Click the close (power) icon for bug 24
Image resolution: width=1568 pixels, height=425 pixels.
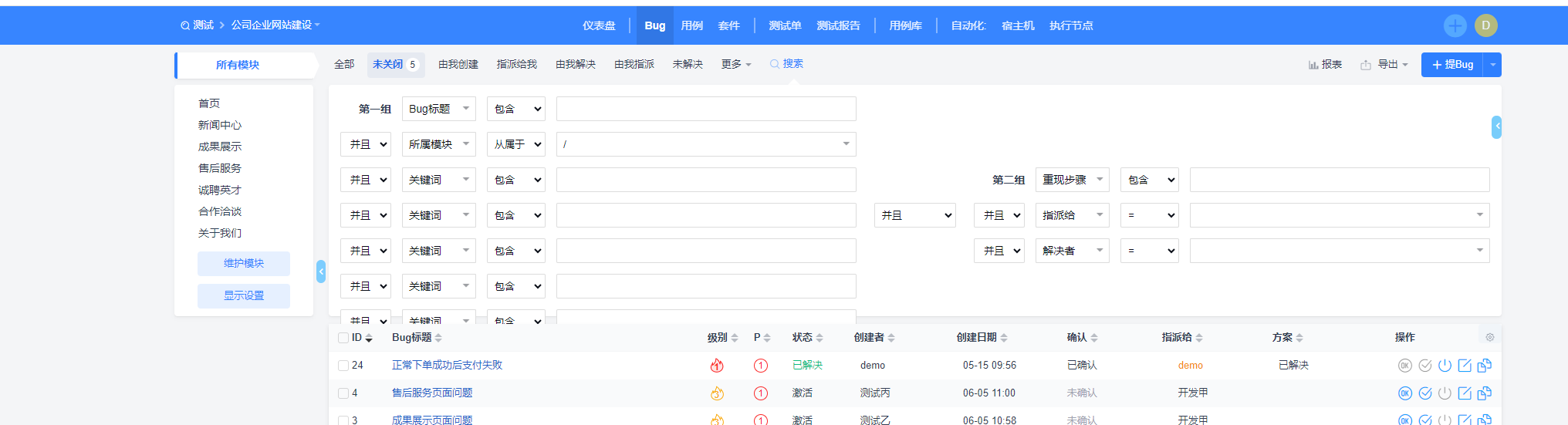pos(1445,366)
